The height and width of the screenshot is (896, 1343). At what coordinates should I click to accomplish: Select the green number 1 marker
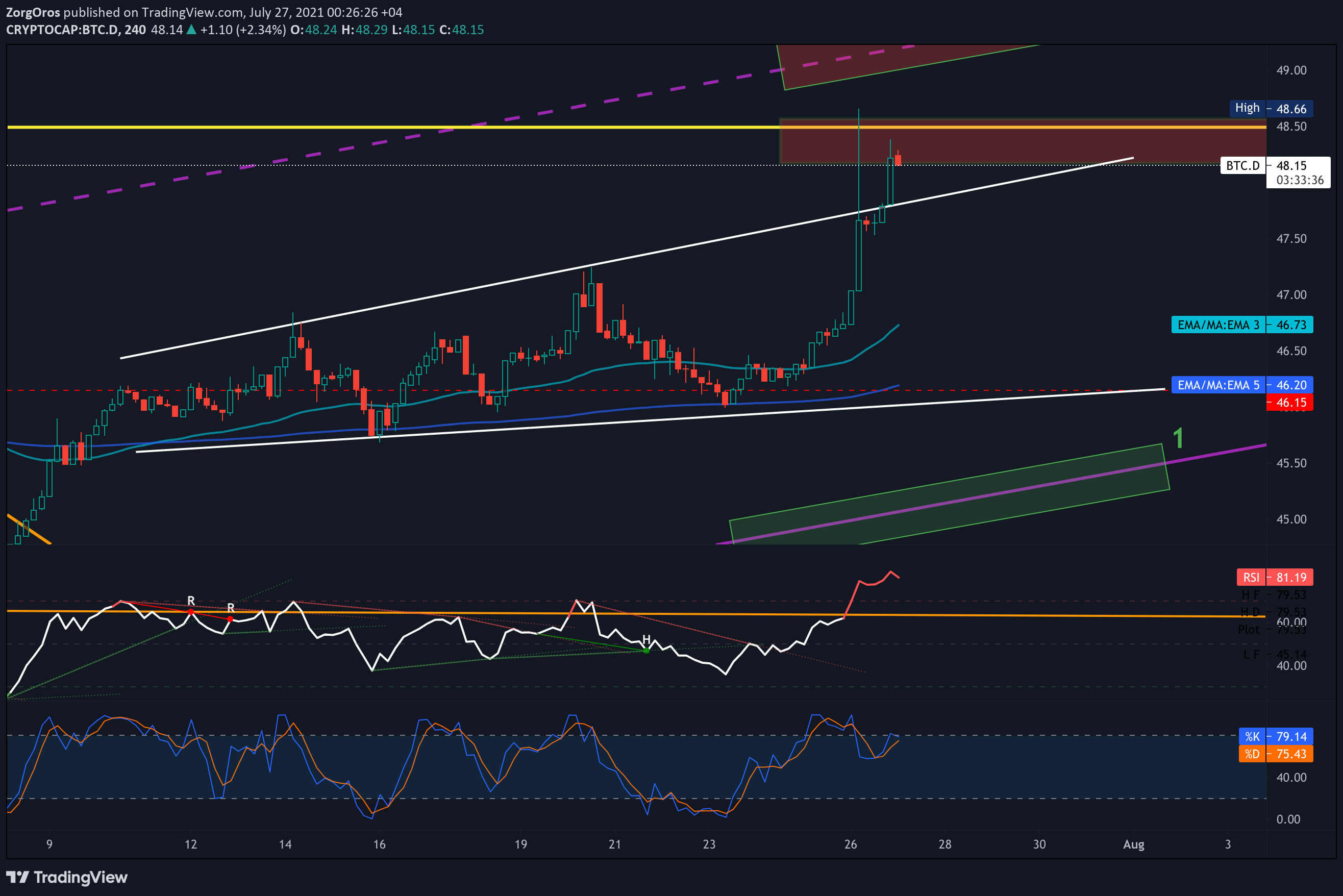tap(1178, 438)
